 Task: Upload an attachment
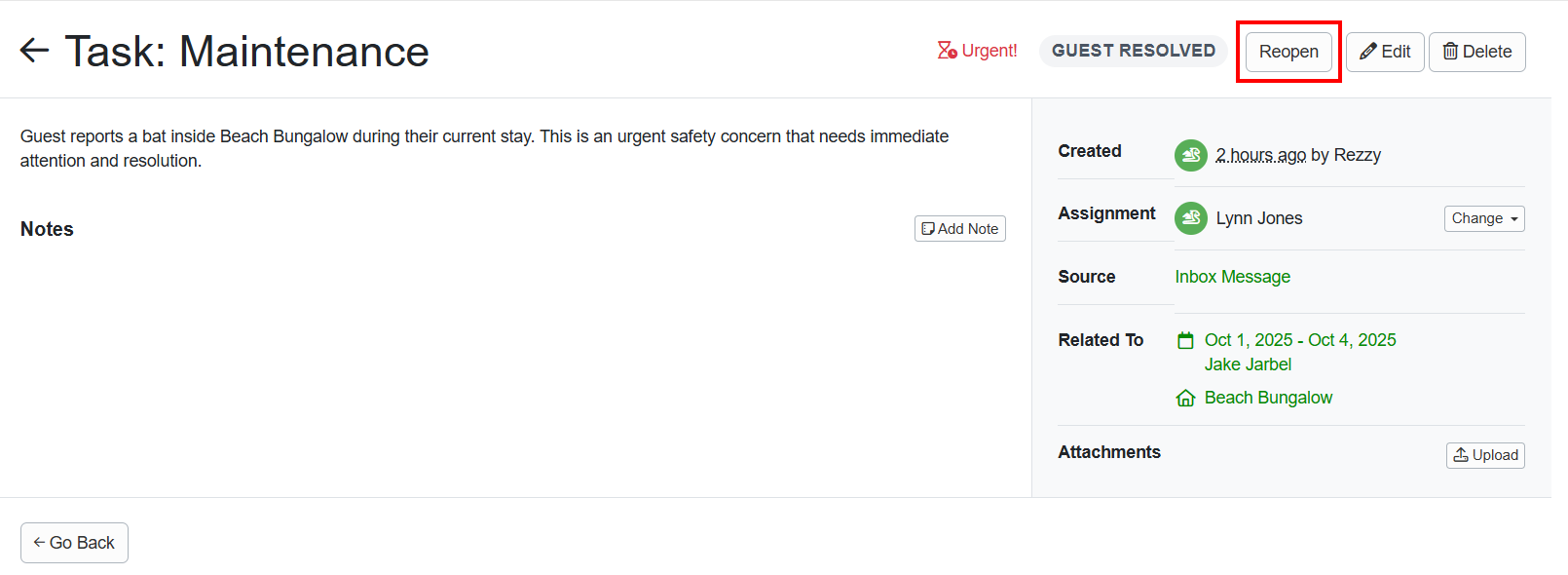pos(1485,455)
